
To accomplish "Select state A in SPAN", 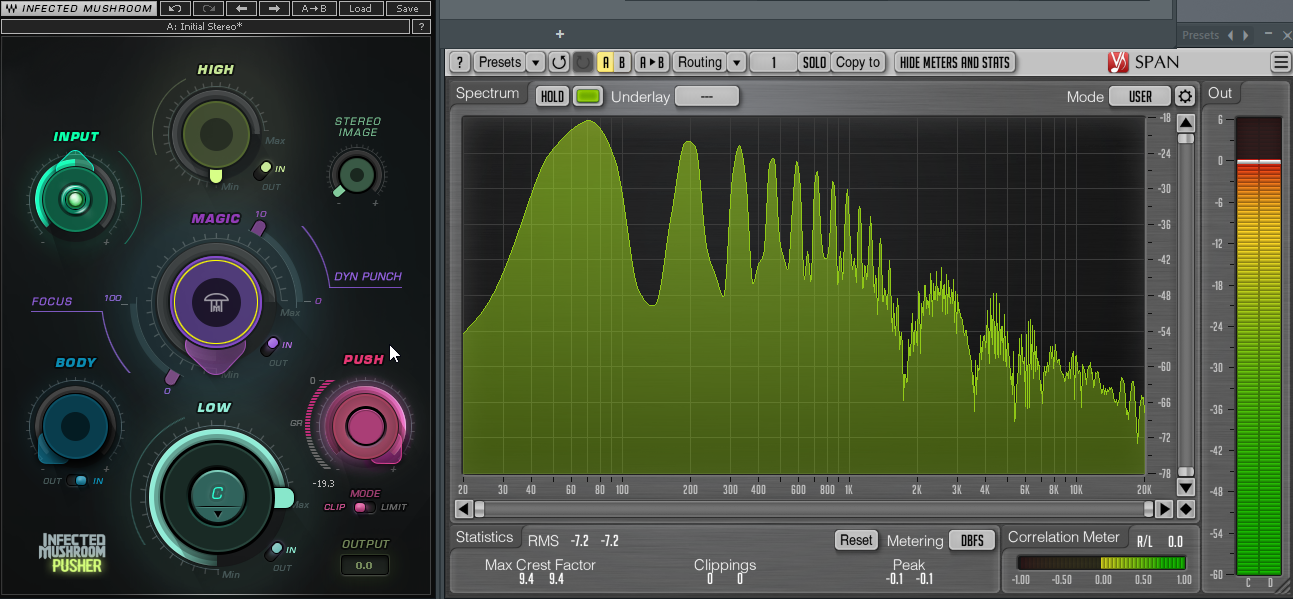I will pyautogui.click(x=605, y=62).
